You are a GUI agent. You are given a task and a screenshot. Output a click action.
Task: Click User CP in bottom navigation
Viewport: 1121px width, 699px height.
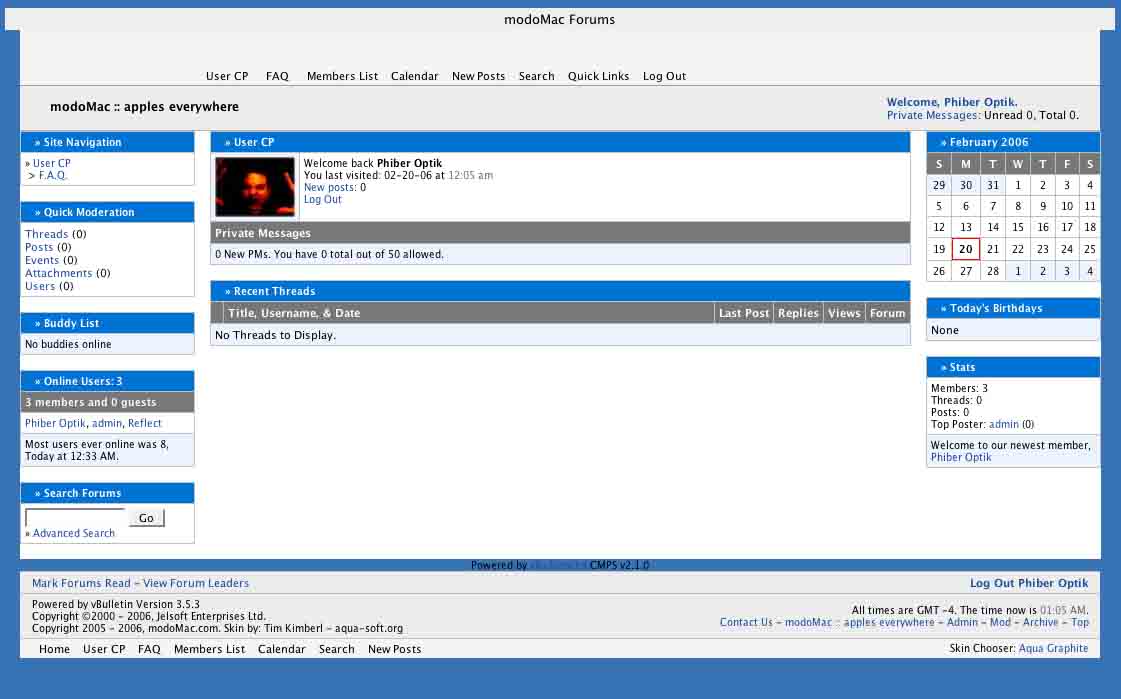(104, 649)
